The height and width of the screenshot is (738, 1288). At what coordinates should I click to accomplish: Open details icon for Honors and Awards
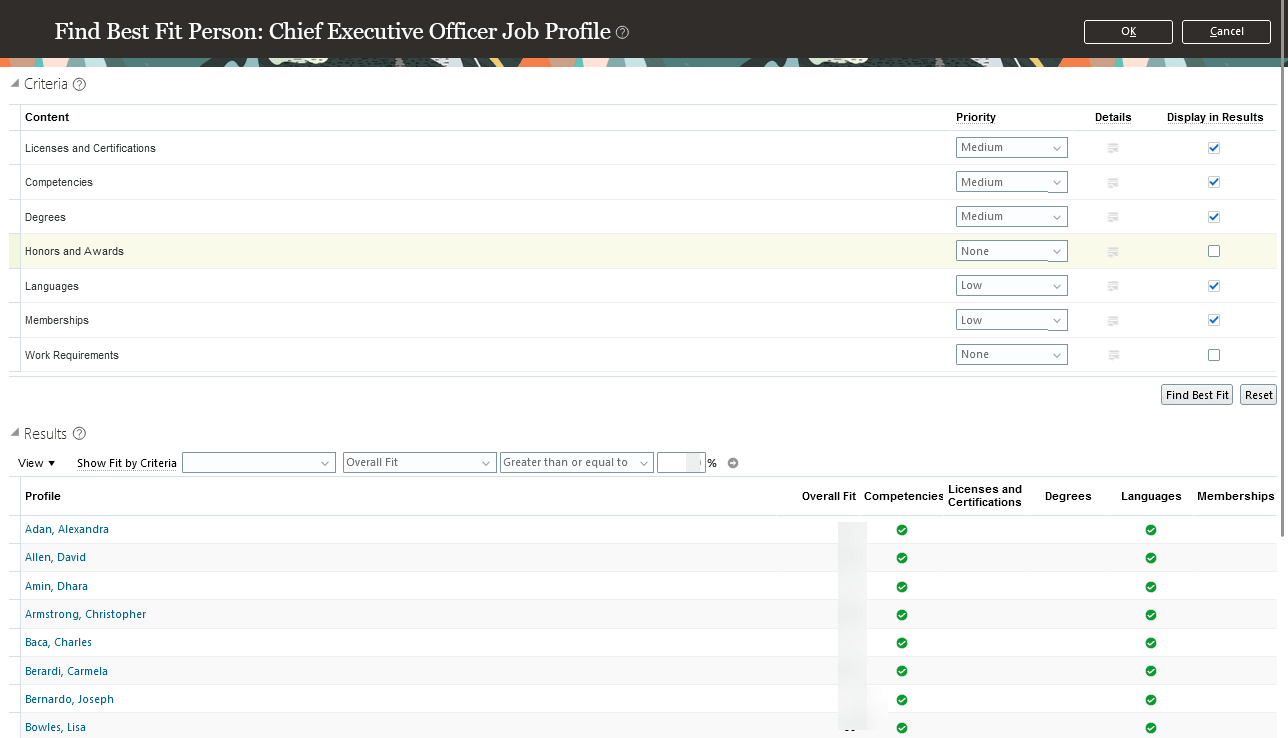[x=1113, y=252]
